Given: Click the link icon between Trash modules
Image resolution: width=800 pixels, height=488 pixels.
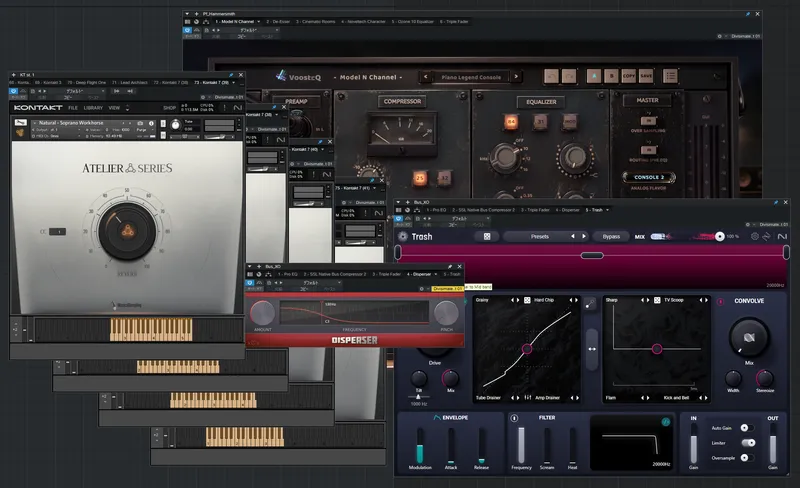Looking at the screenshot, I should (x=590, y=304).
